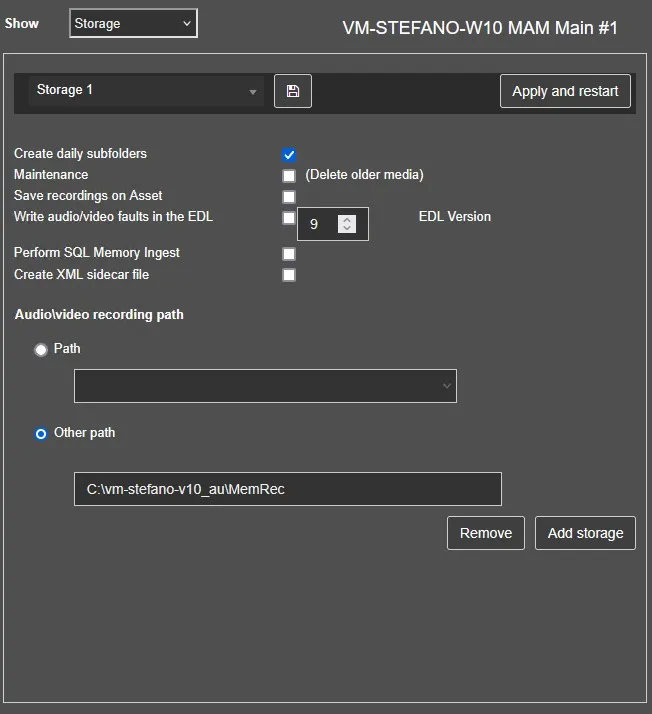Click the floppy disk save icon
Image resolution: width=652 pixels, height=714 pixels.
click(x=292, y=91)
